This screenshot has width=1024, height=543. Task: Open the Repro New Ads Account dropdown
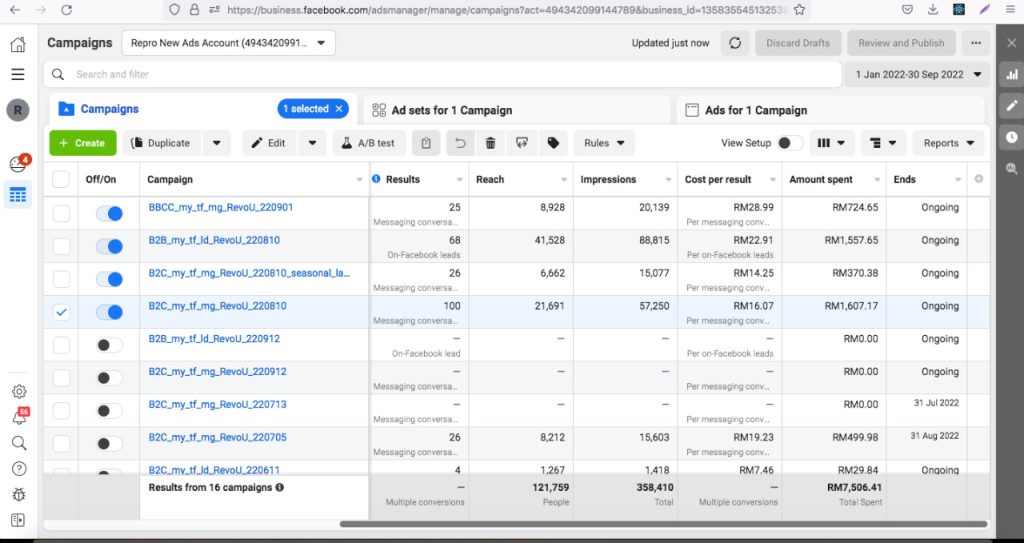pos(229,43)
